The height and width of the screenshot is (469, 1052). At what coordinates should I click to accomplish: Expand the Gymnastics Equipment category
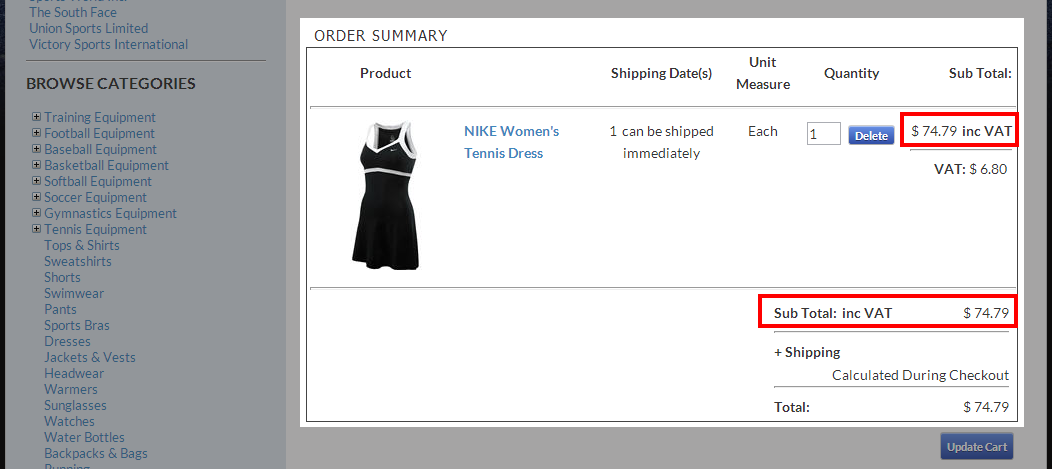click(36, 213)
